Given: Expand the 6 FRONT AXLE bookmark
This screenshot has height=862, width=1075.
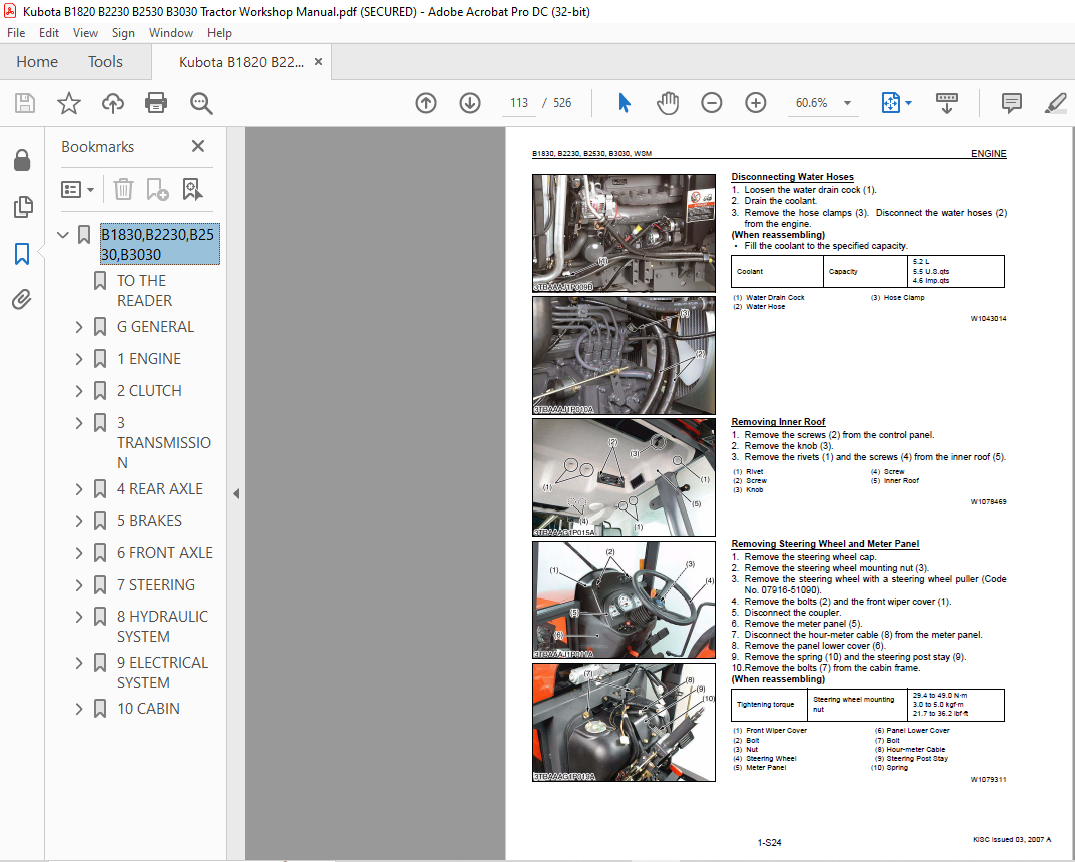Looking at the screenshot, I should 79,553.
